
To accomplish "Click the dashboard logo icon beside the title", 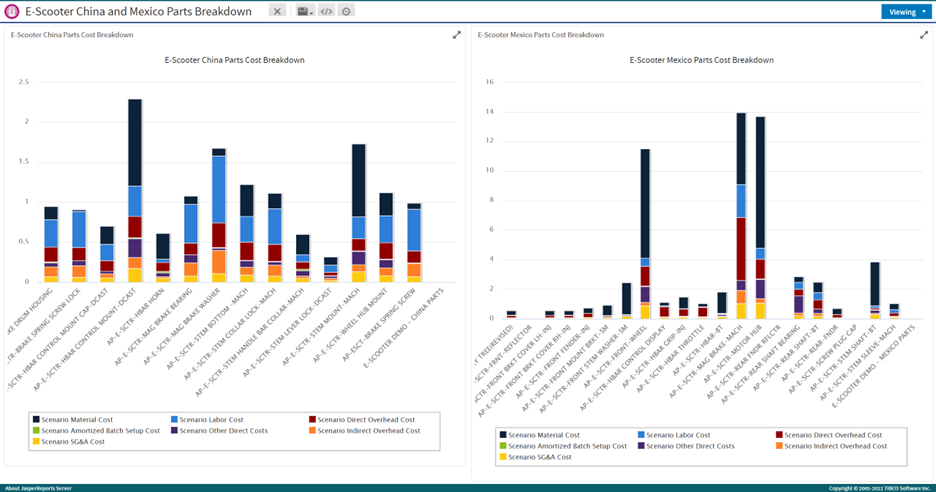I will (11, 11).
